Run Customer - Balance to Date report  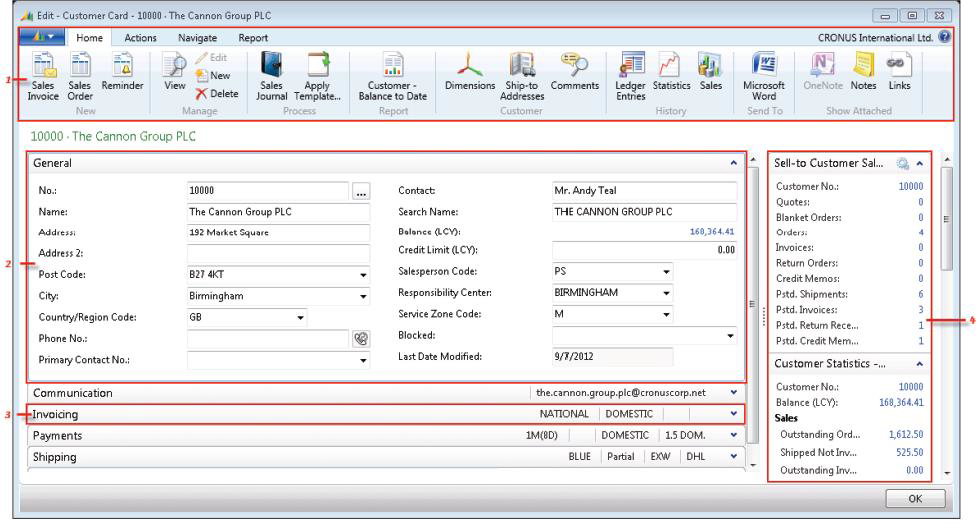pos(393,76)
